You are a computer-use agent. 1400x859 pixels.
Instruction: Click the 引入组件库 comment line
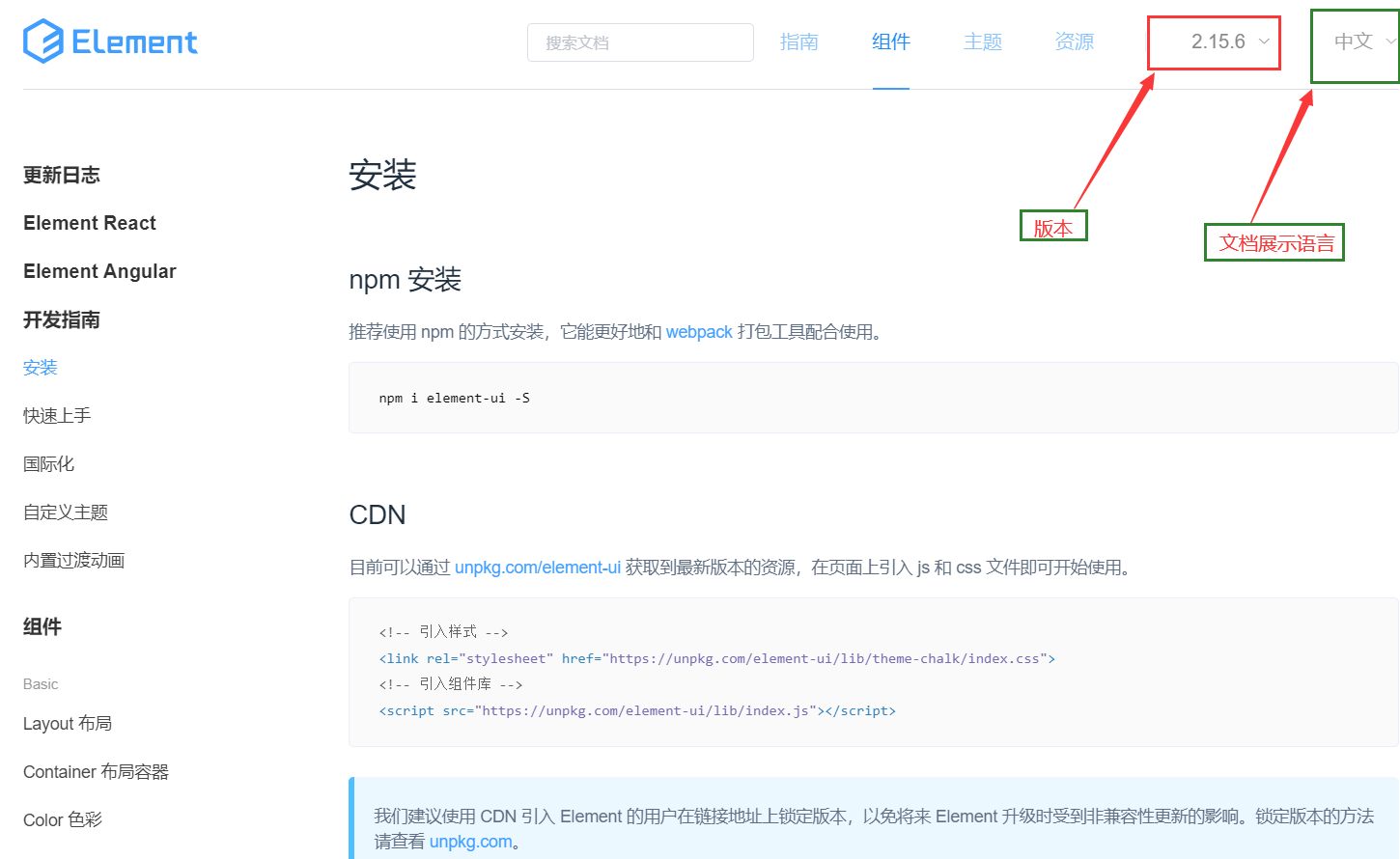click(x=451, y=684)
